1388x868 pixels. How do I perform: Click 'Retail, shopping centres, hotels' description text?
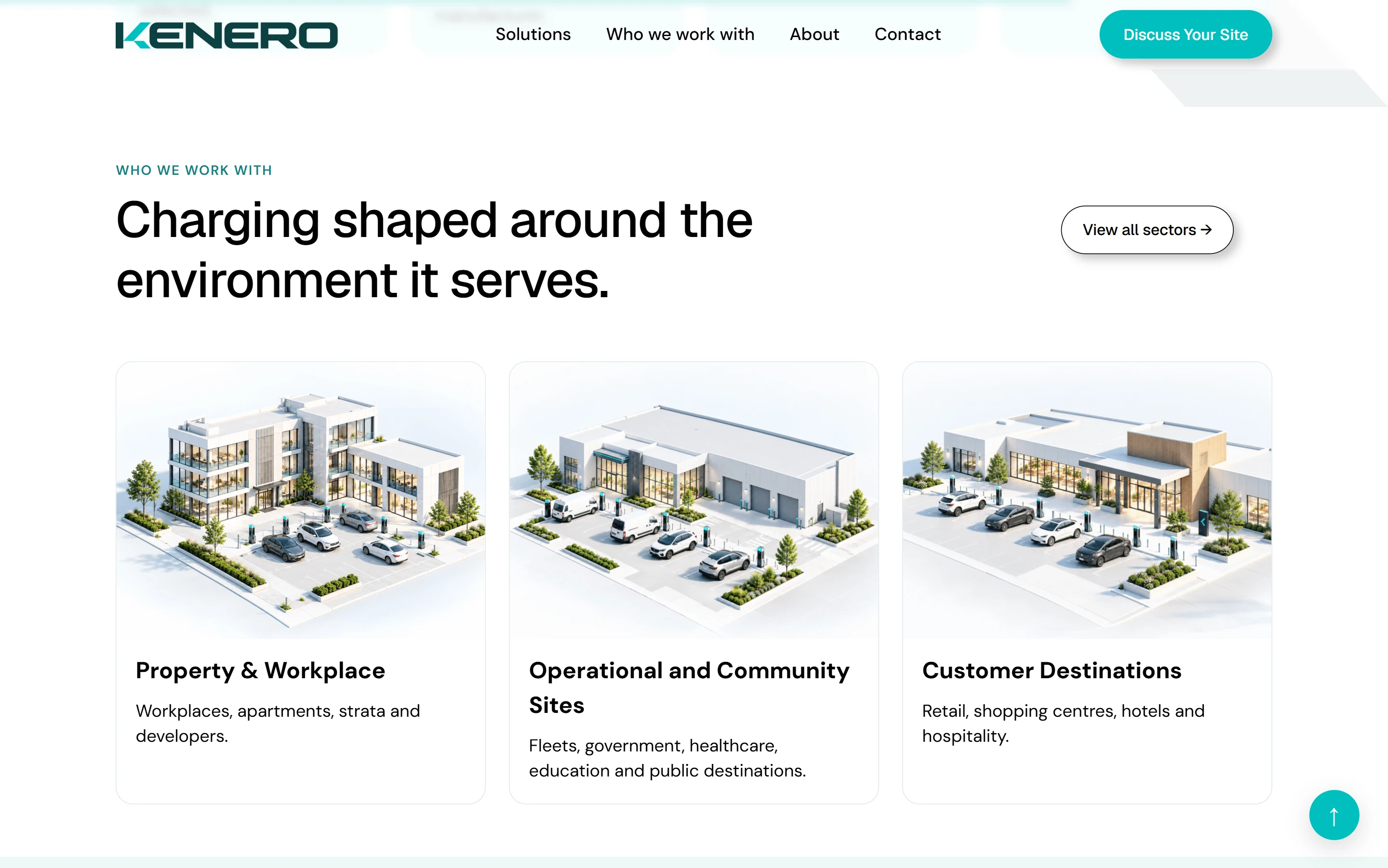(x=1064, y=723)
